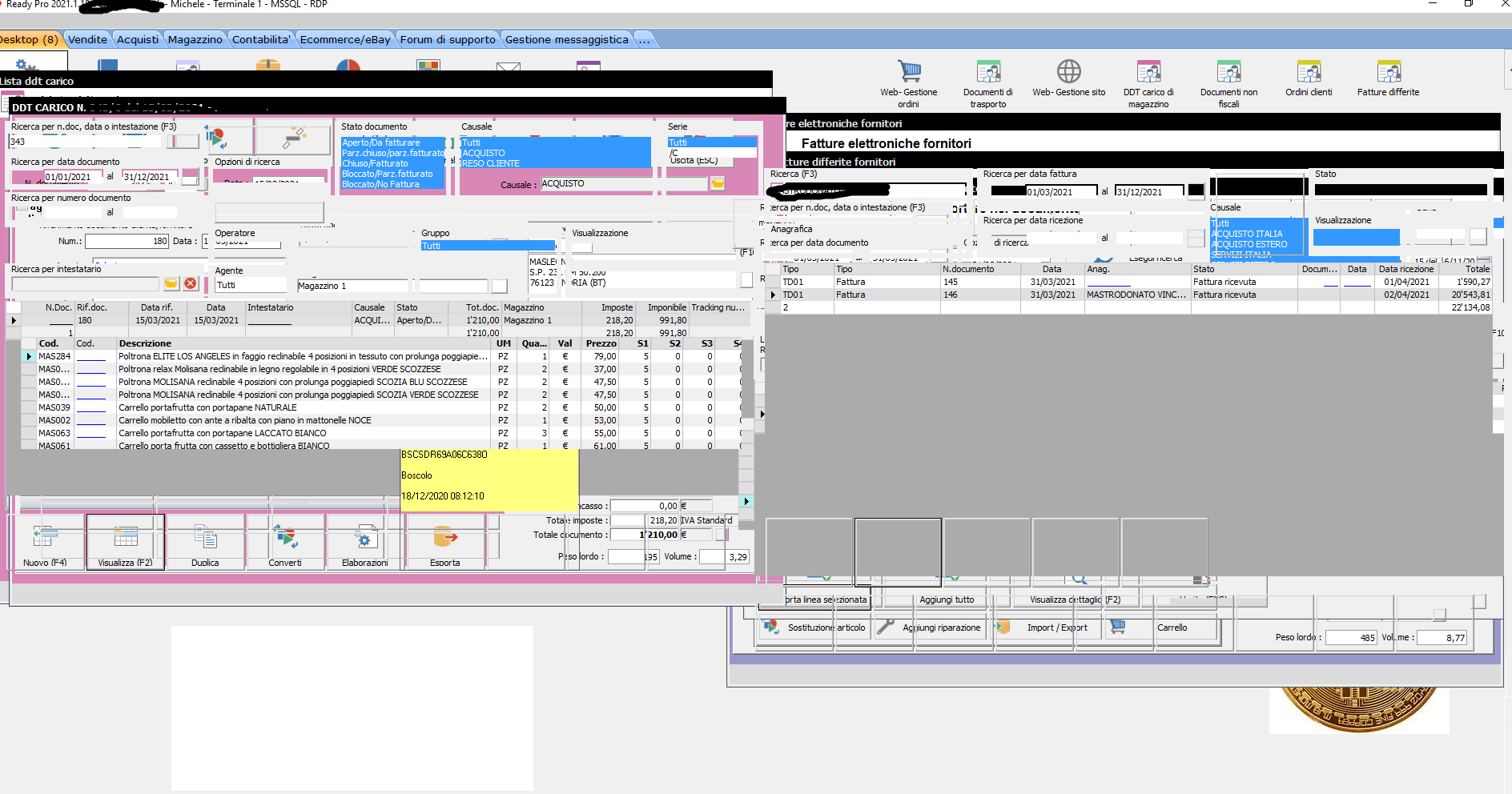
Task: Open Magazzino tab
Action: (x=195, y=39)
